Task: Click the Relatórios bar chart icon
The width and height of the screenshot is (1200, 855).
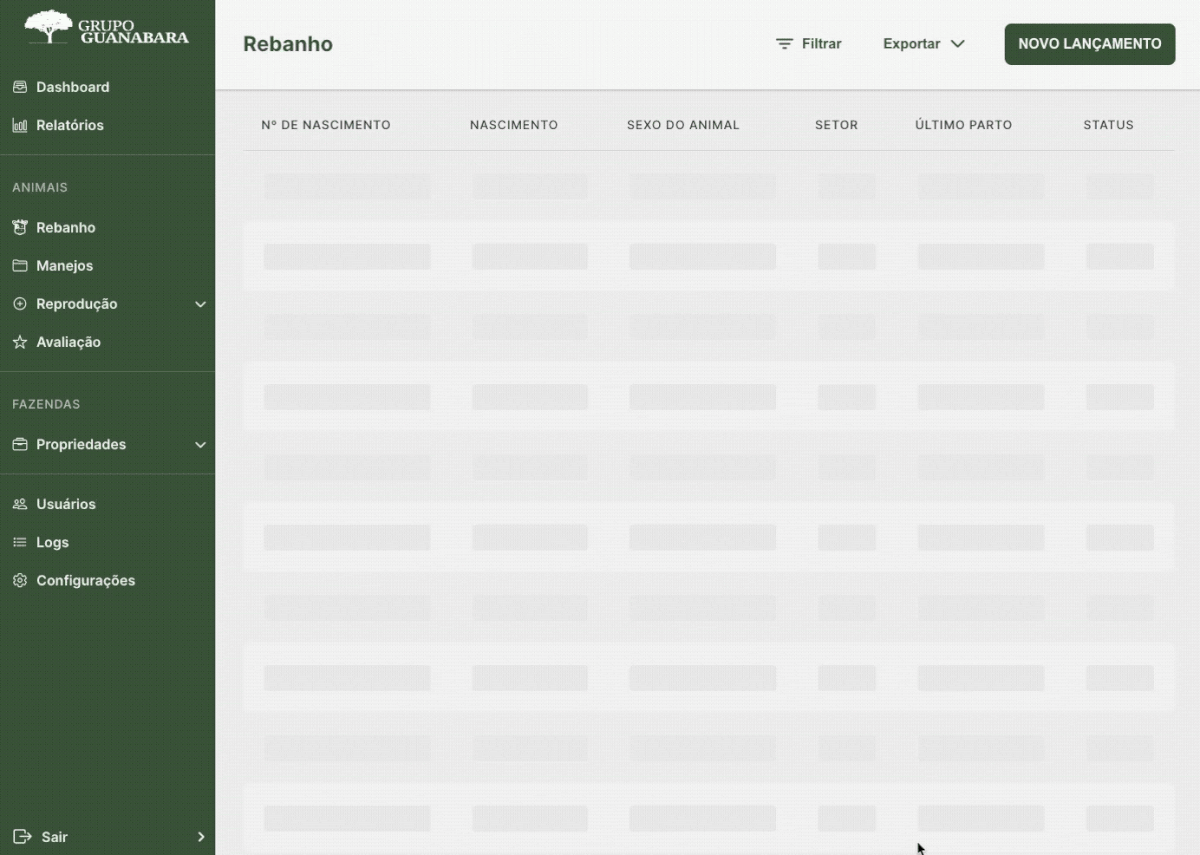Action: pyautogui.click(x=20, y=126)
